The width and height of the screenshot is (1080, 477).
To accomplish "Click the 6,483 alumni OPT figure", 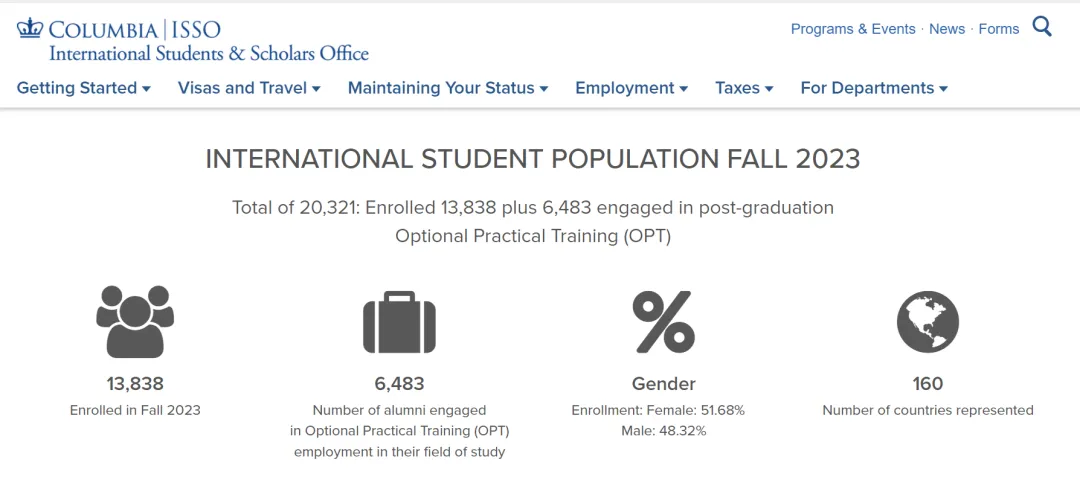I will [399, 383].
